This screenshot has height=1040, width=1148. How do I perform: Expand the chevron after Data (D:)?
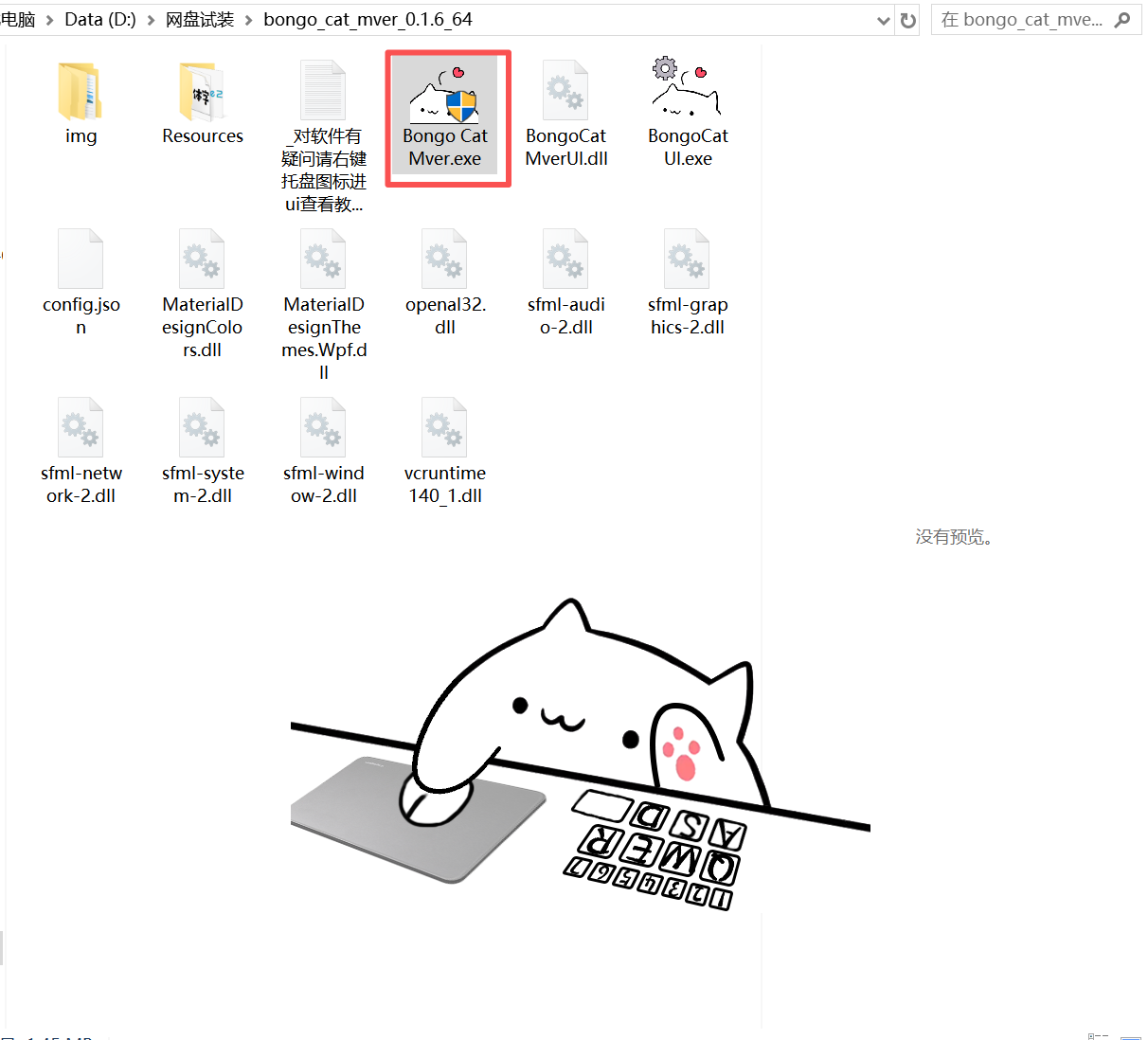pyautogui.click(x=151, y=20)
